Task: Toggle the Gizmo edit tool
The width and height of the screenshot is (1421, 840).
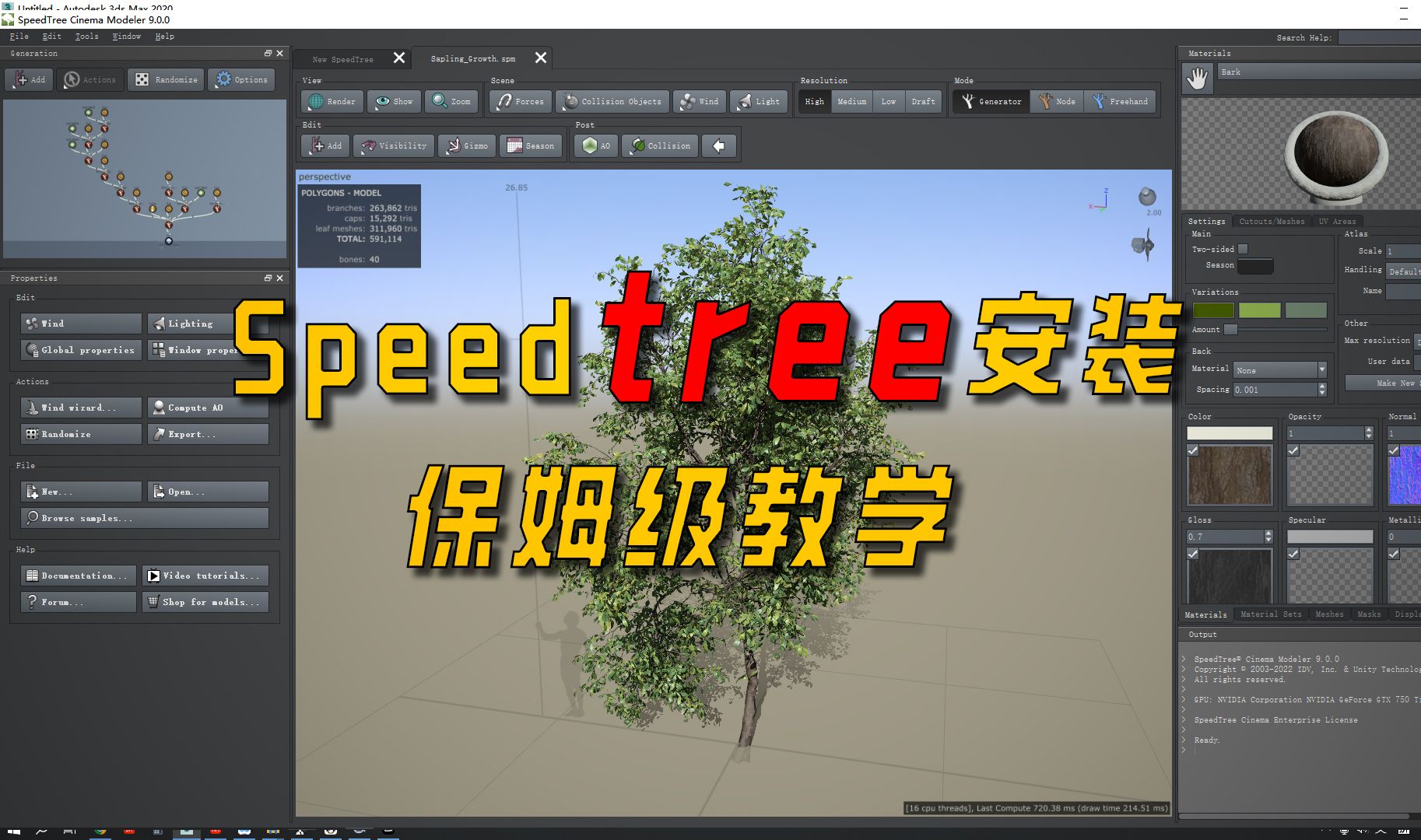Action: click(467, 145)
